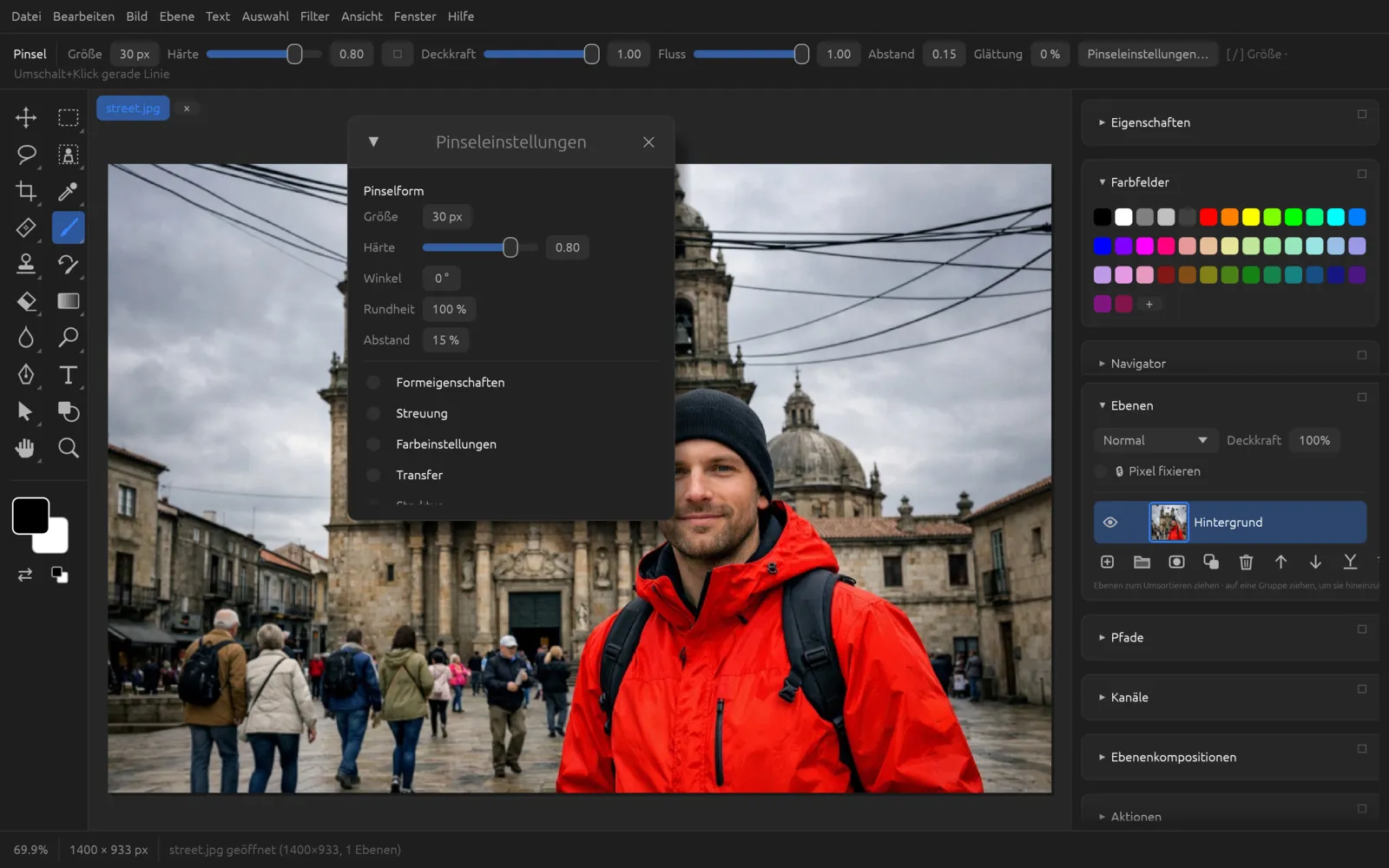Toggle the checkbox next to Deckkraft
The width and height of the screenshot is (1389, 868).
tap(397, 54)
